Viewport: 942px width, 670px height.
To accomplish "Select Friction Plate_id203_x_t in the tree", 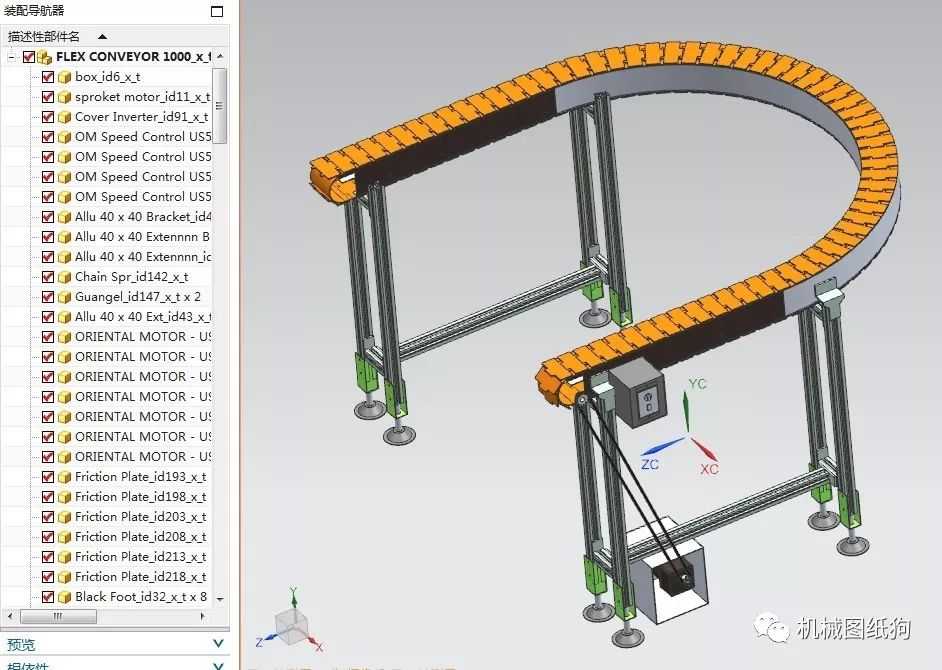I will 141,517.
